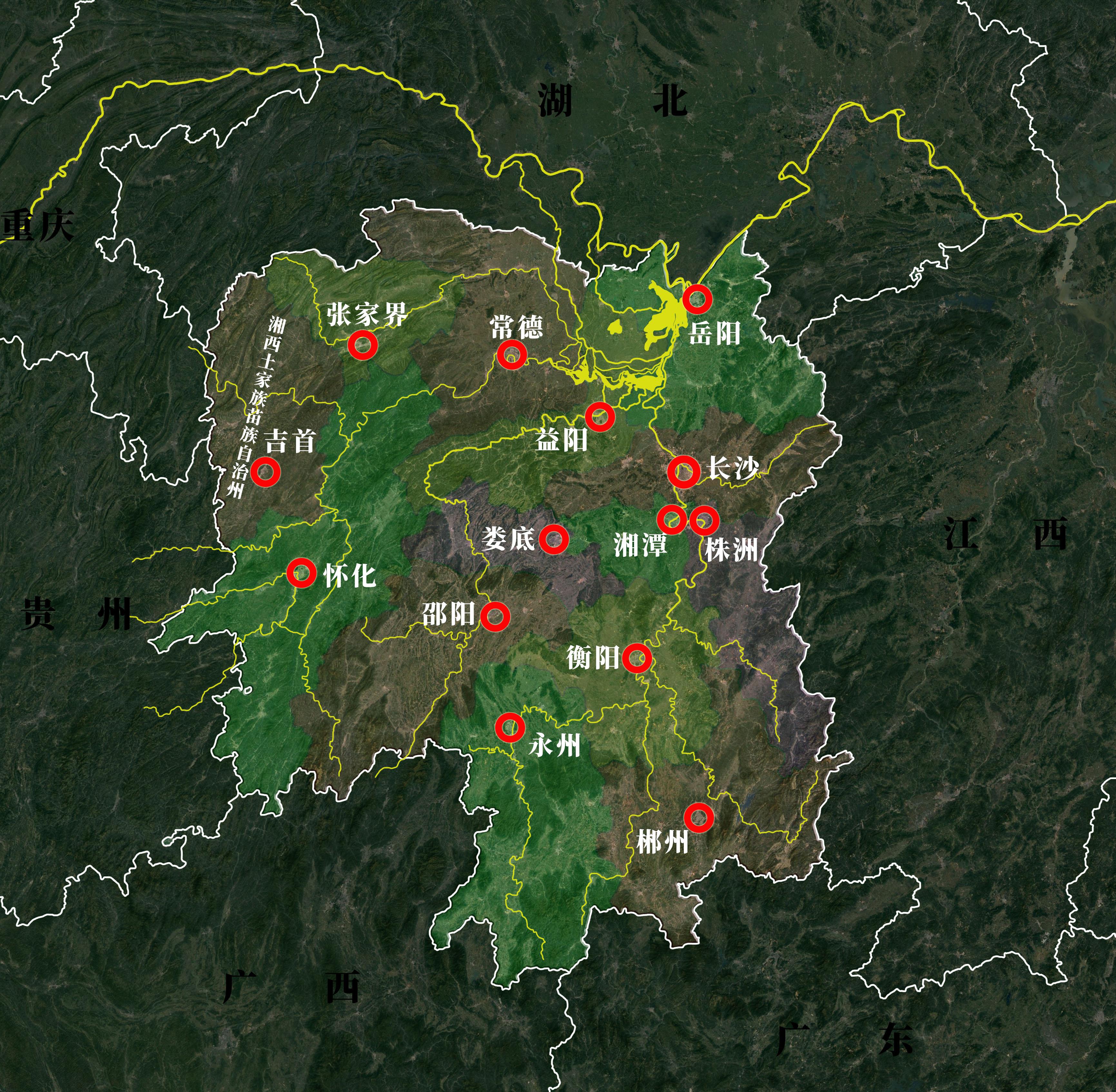Click the red circle marker for 怀化

tap(301, 572)
